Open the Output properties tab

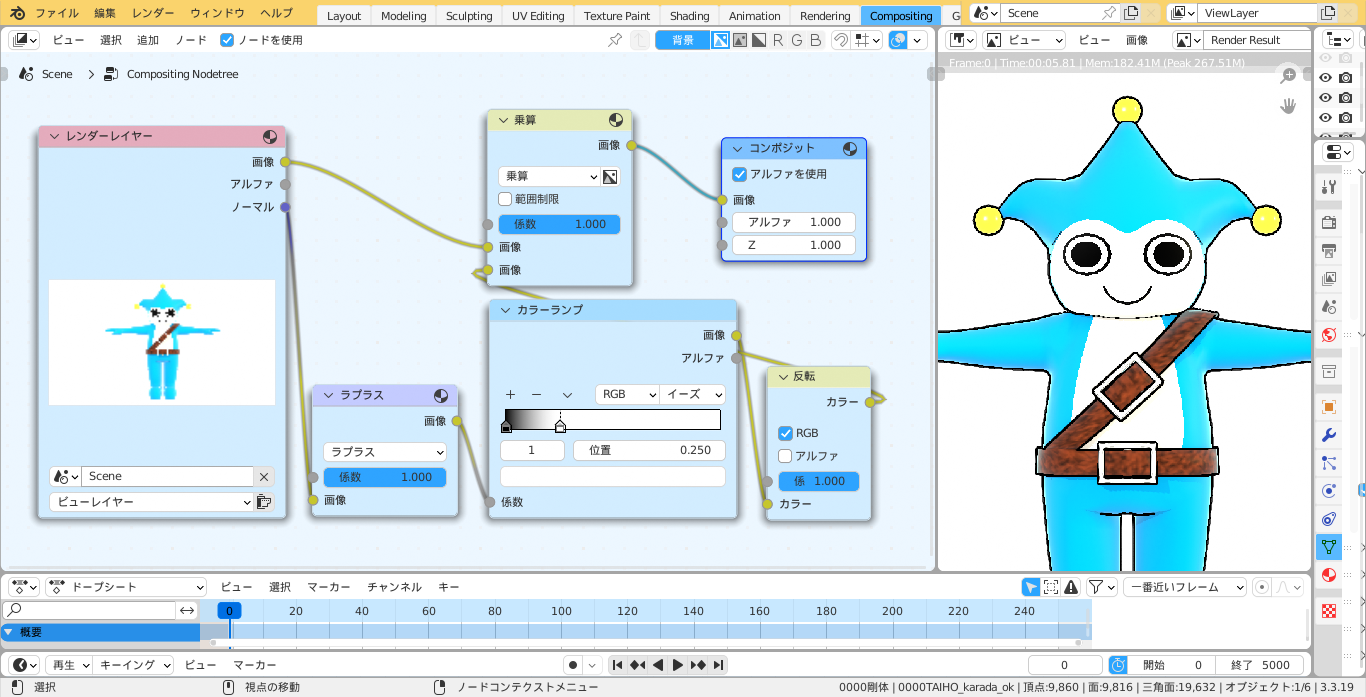click(x=1329, y=250)
